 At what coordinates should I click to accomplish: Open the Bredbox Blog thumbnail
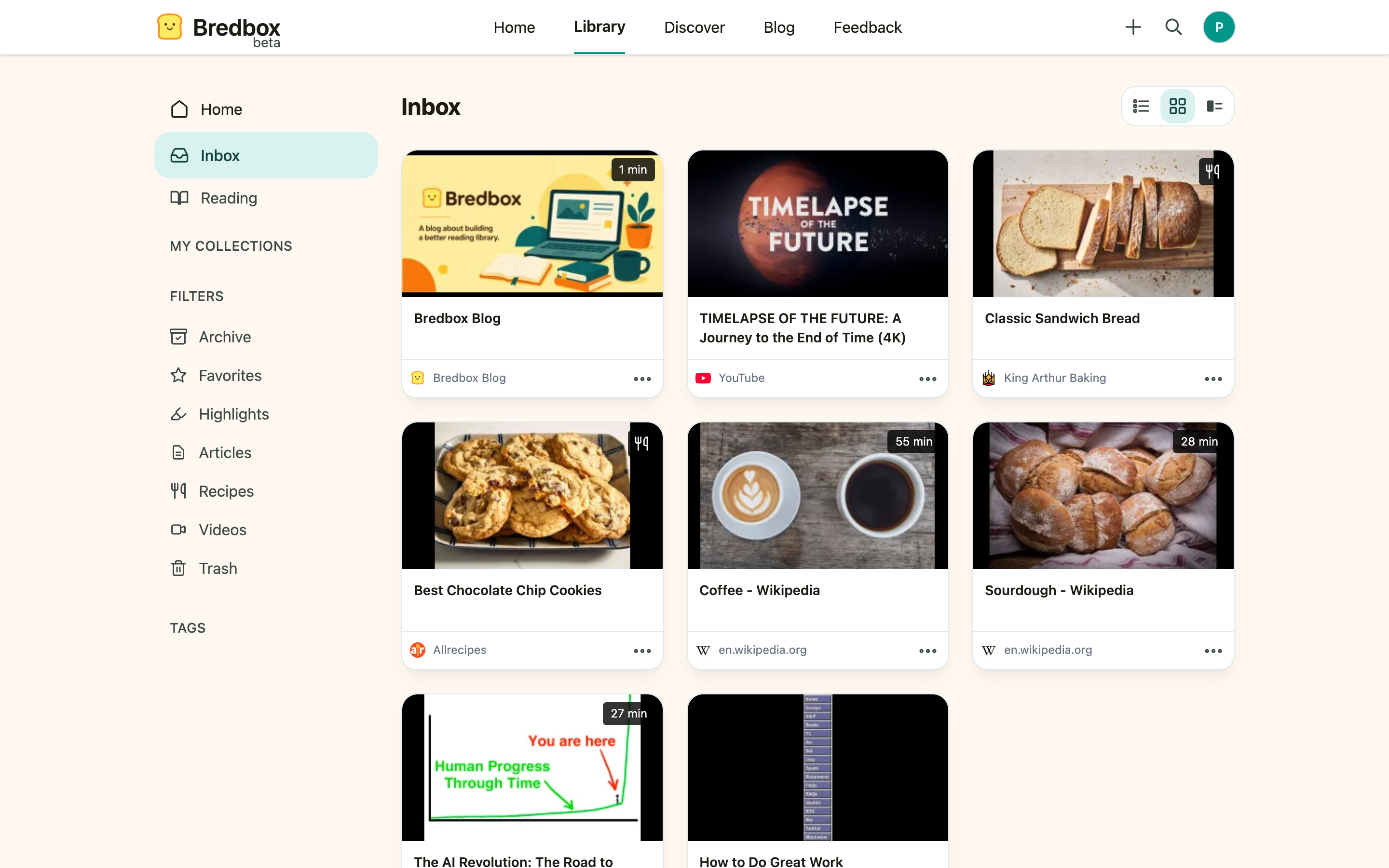532,224
